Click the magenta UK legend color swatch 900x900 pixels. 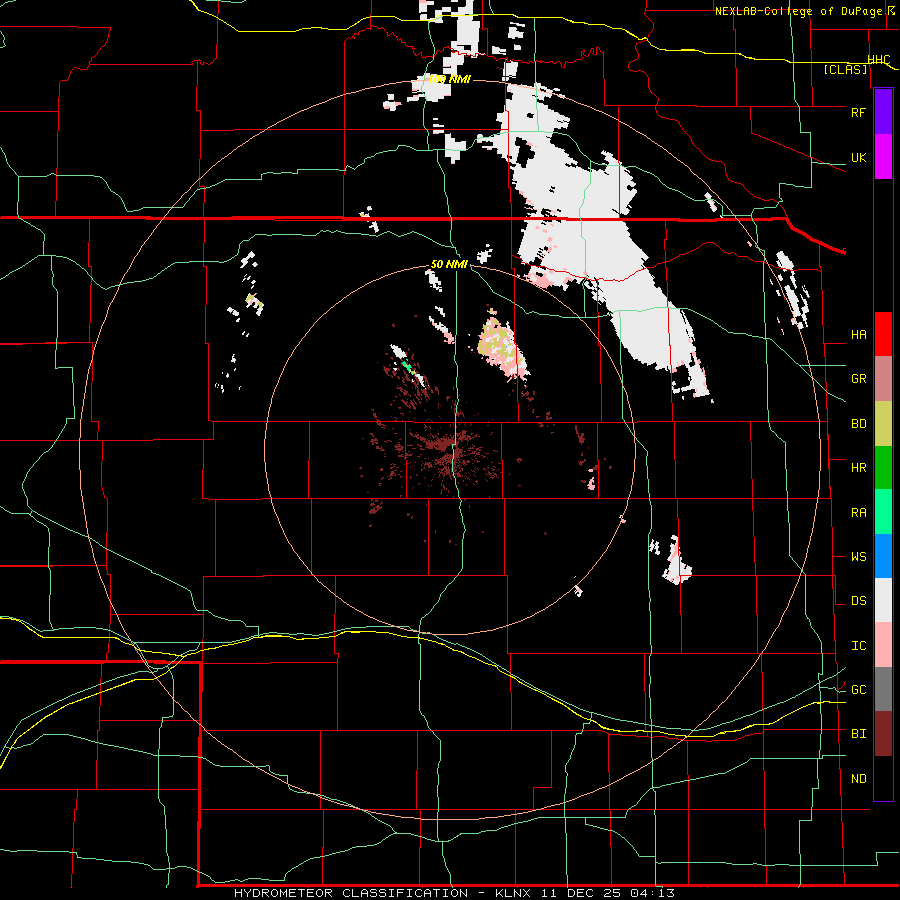883,157
